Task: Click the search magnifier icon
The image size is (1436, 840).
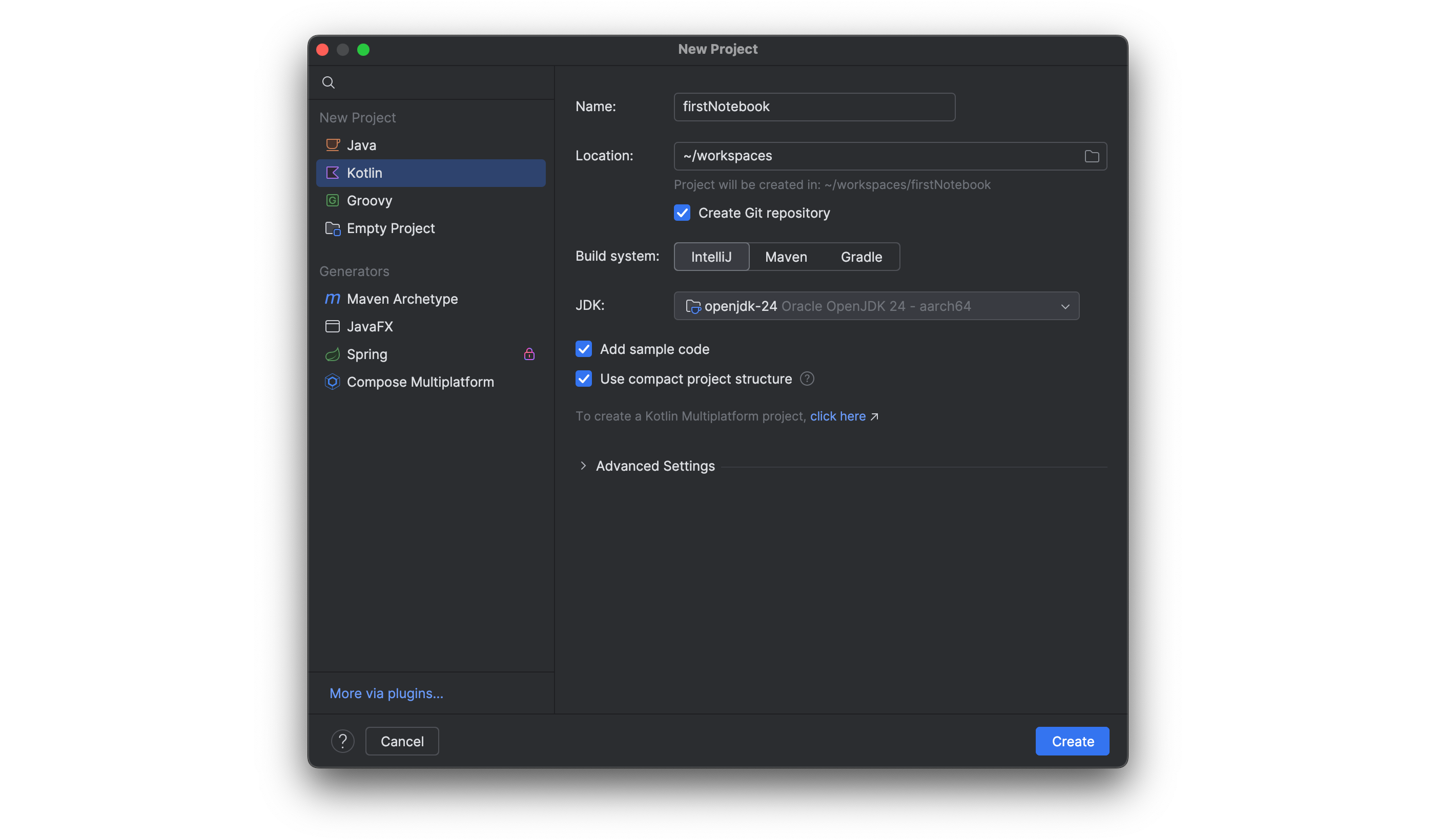Action: tap(328, 82)
